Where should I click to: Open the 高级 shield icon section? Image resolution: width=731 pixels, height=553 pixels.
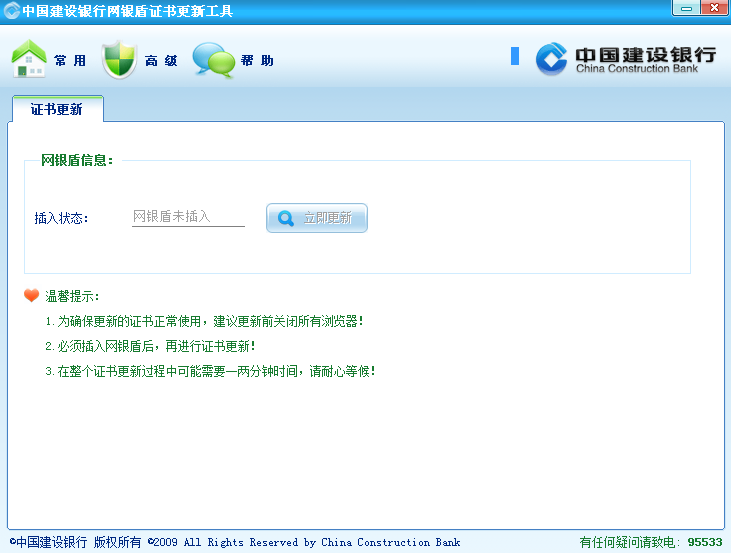coord(119,60)
